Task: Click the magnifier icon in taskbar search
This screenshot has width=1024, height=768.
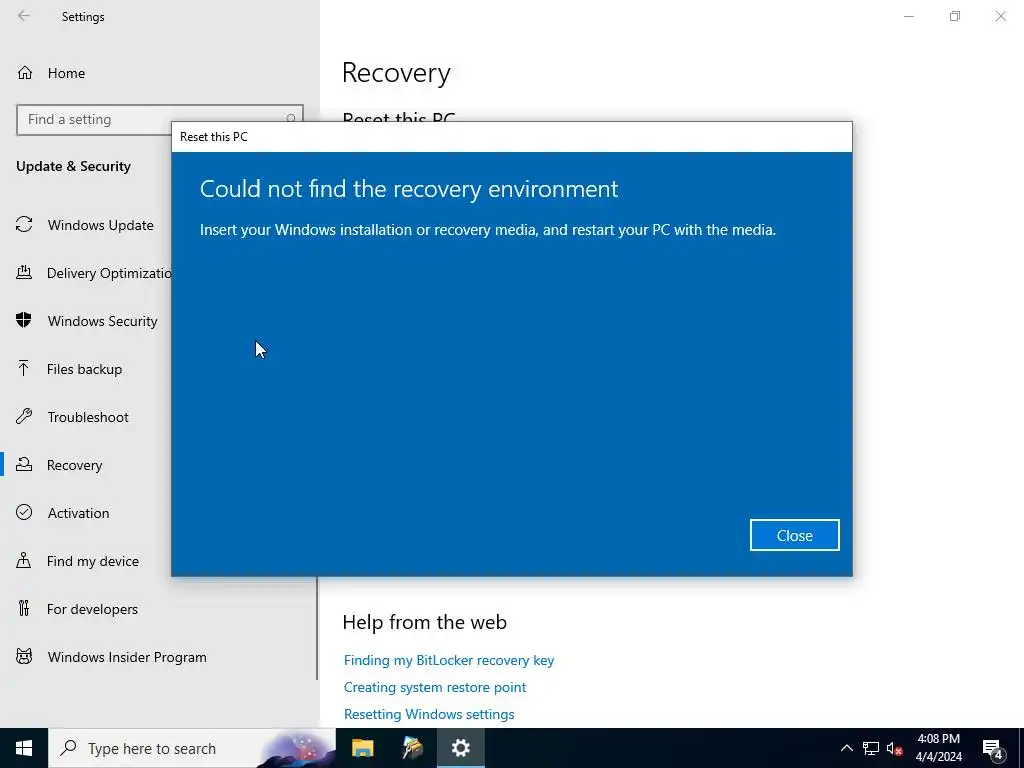Action: (68, 748)
